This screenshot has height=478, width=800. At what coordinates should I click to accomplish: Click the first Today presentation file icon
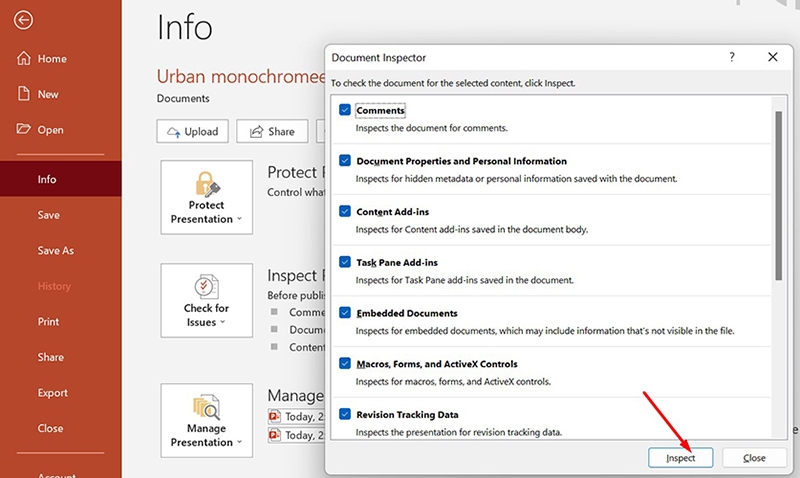coord(274,416)
